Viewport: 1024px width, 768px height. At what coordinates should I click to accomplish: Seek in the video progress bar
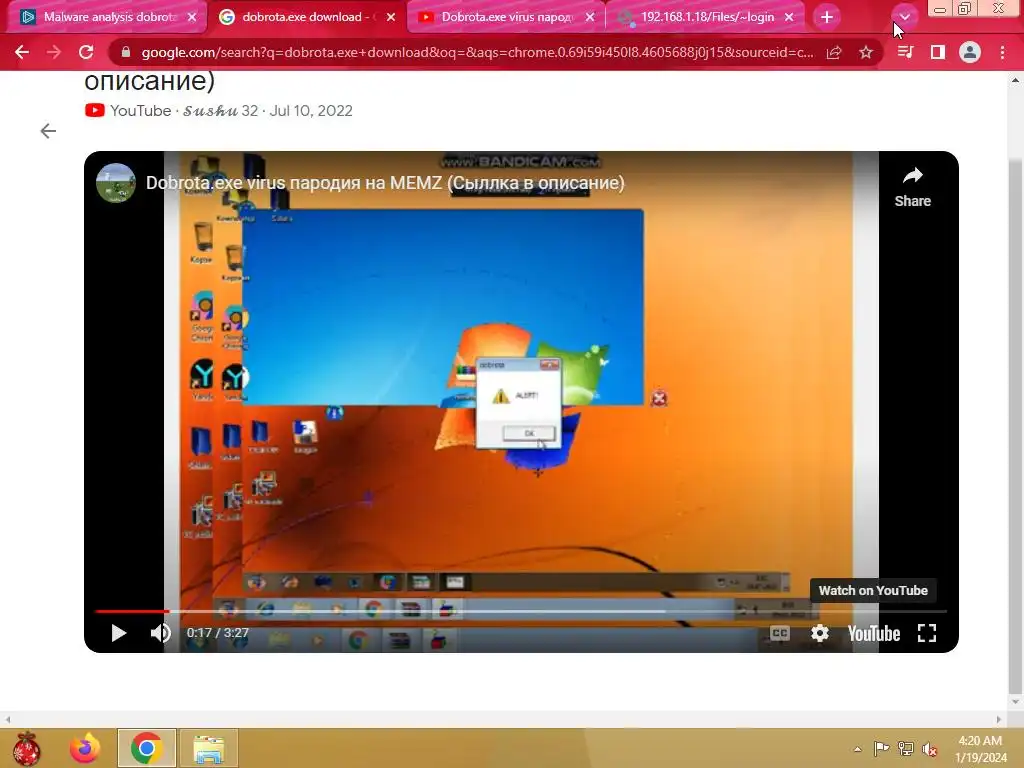(521, 611)
